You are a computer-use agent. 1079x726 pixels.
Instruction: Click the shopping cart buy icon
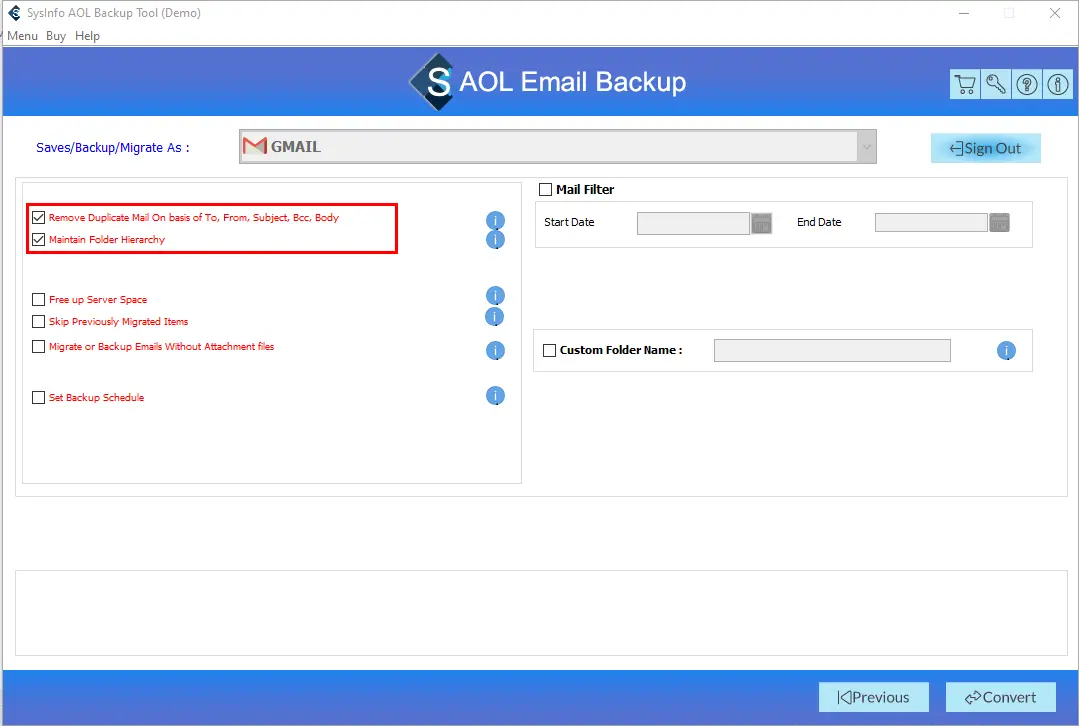965,85
